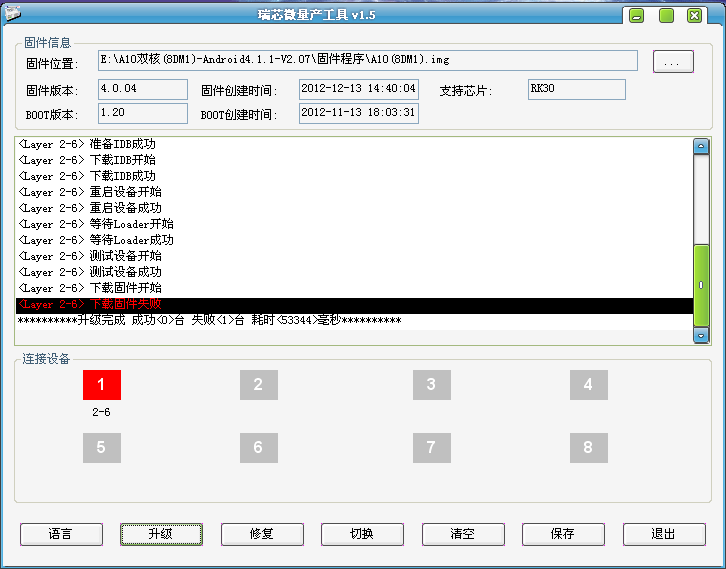
Task: Select highlighted log line 下载固件失败
Action: pyautogui.click(x=354, y=305)
